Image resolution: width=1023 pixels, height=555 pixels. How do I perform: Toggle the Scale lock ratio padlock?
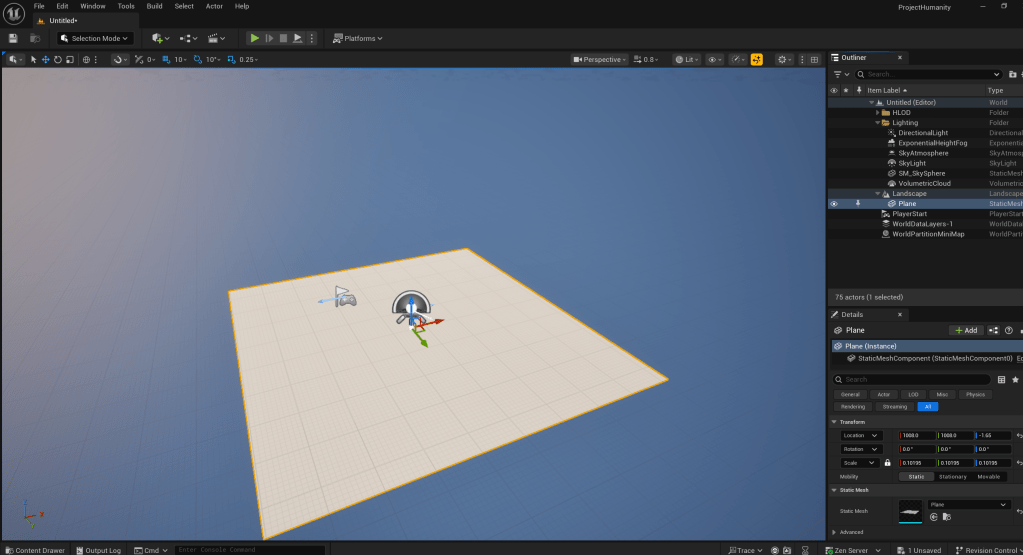click(887, 463)
